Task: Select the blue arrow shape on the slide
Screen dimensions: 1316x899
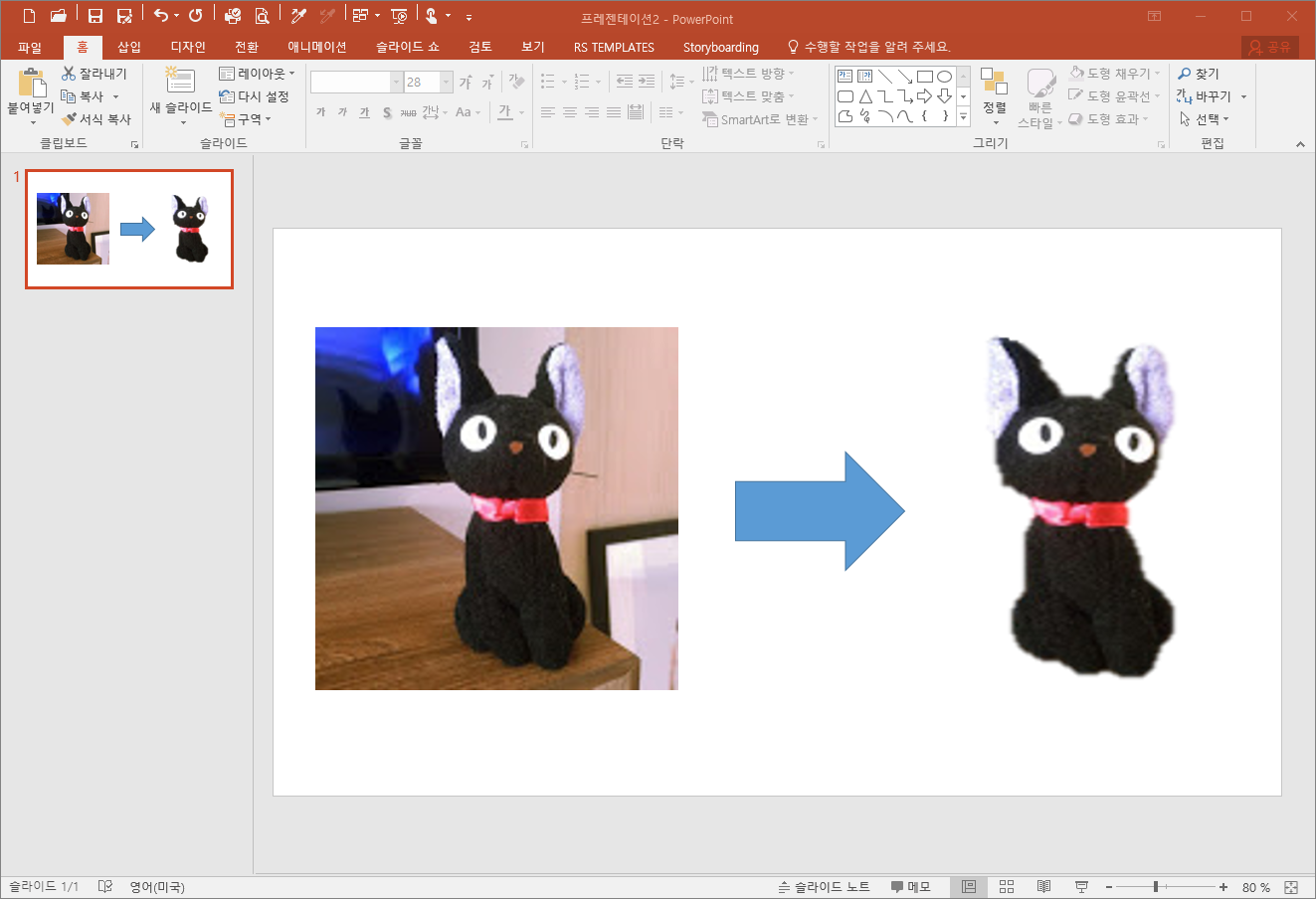Action: [820, 511]
